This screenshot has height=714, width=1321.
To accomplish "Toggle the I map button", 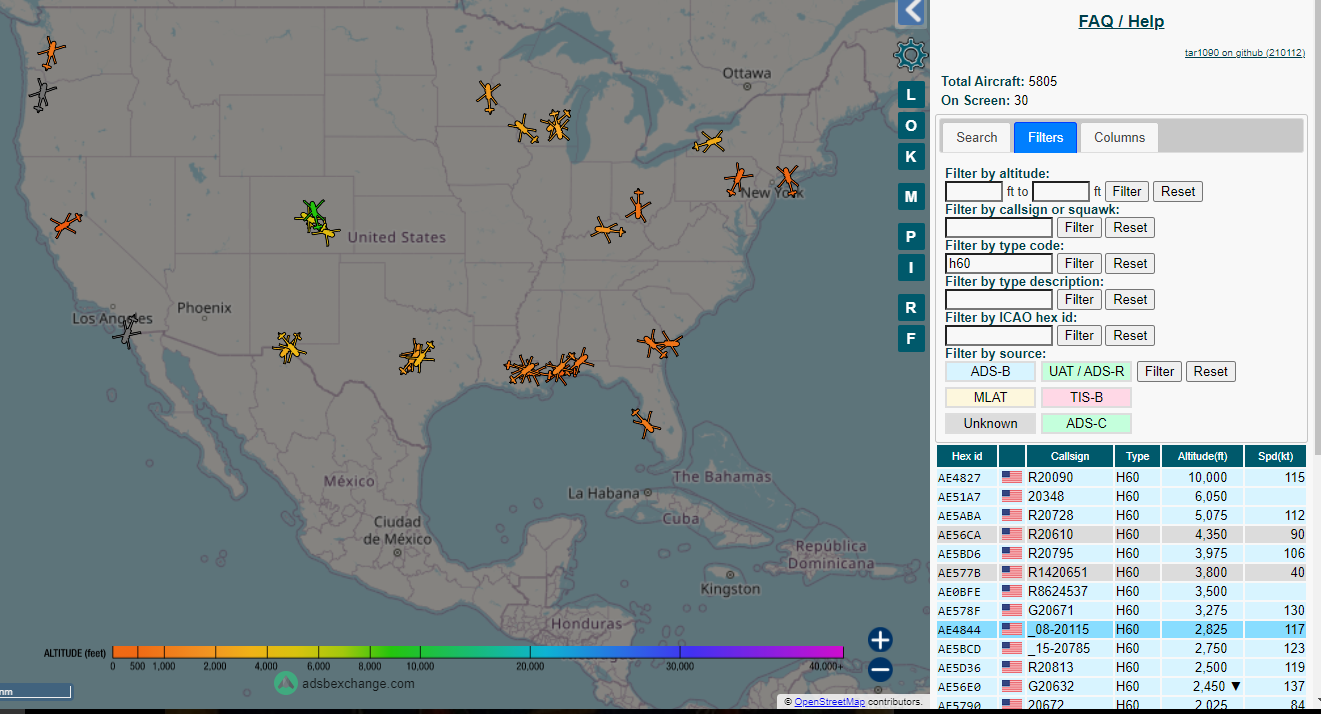I will [x=910, y=267].
